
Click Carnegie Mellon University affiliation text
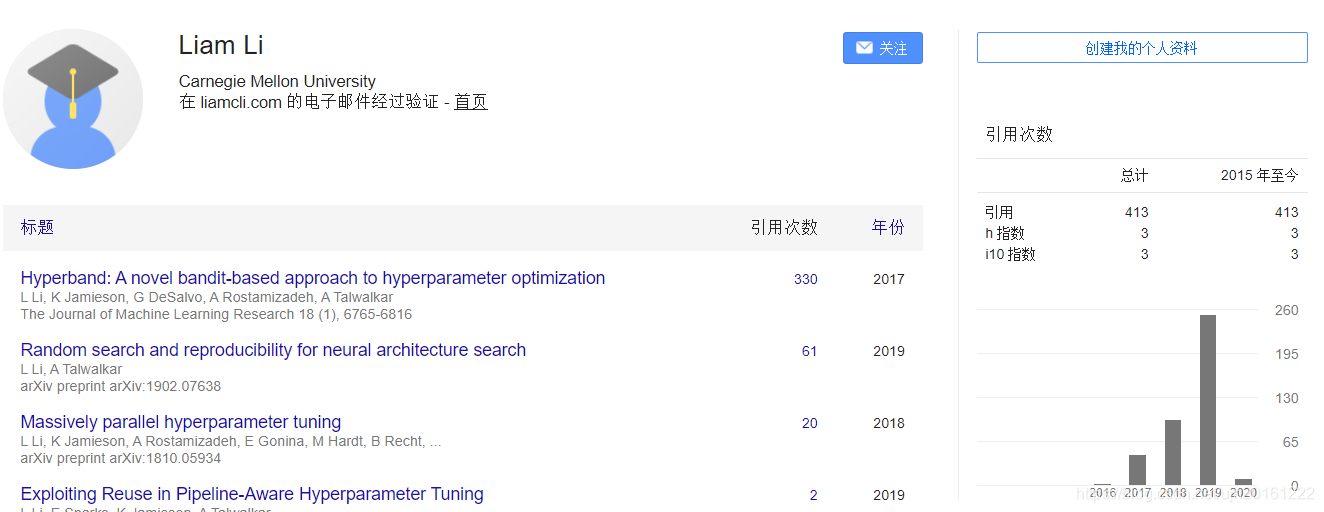point(277,81)
